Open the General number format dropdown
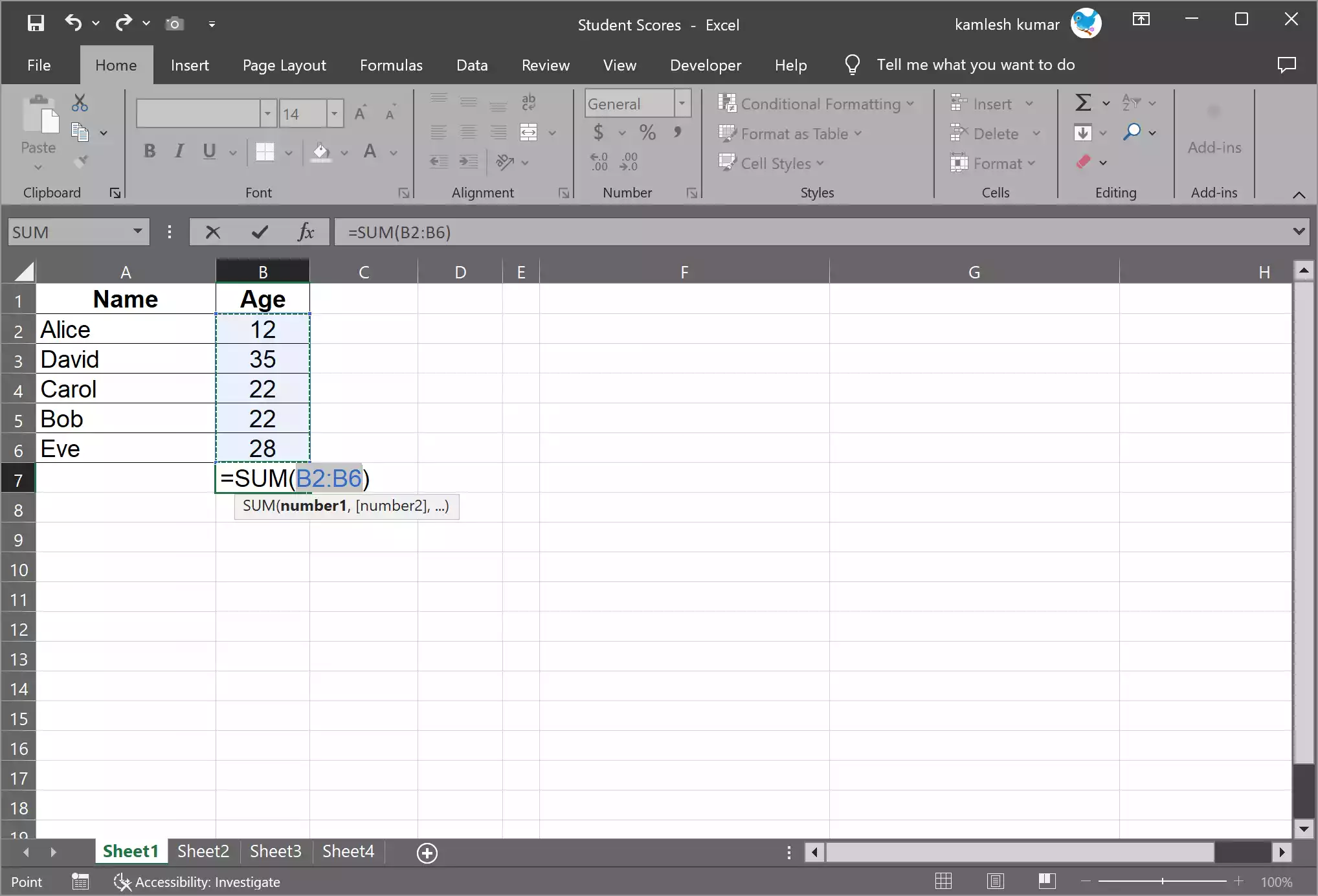Screen dimensions: 1318x896 click(x=682, y=103)
